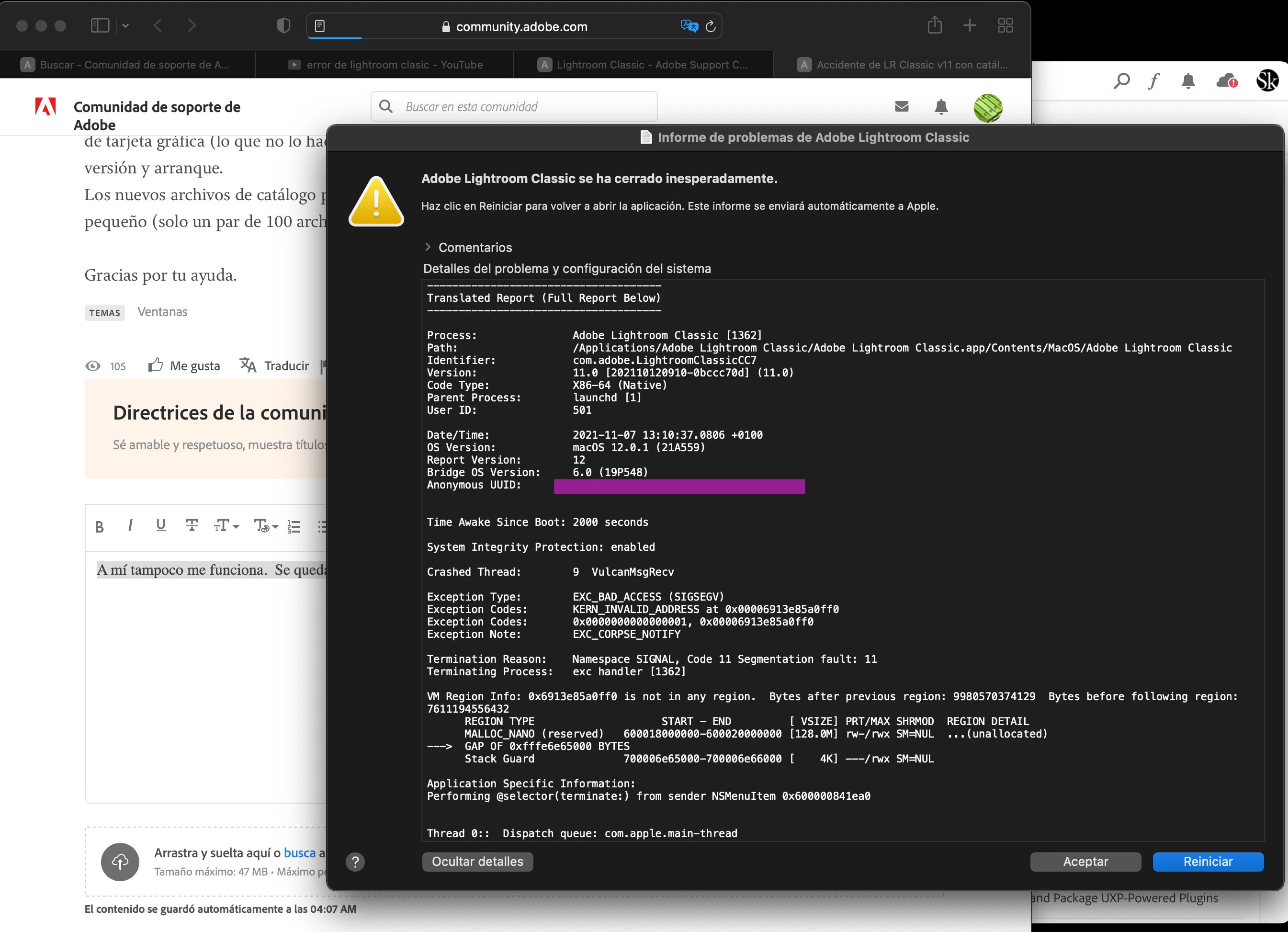Screen dimensions: 1288x932
Task: Click the help question mark button
Action: point(355,862)
